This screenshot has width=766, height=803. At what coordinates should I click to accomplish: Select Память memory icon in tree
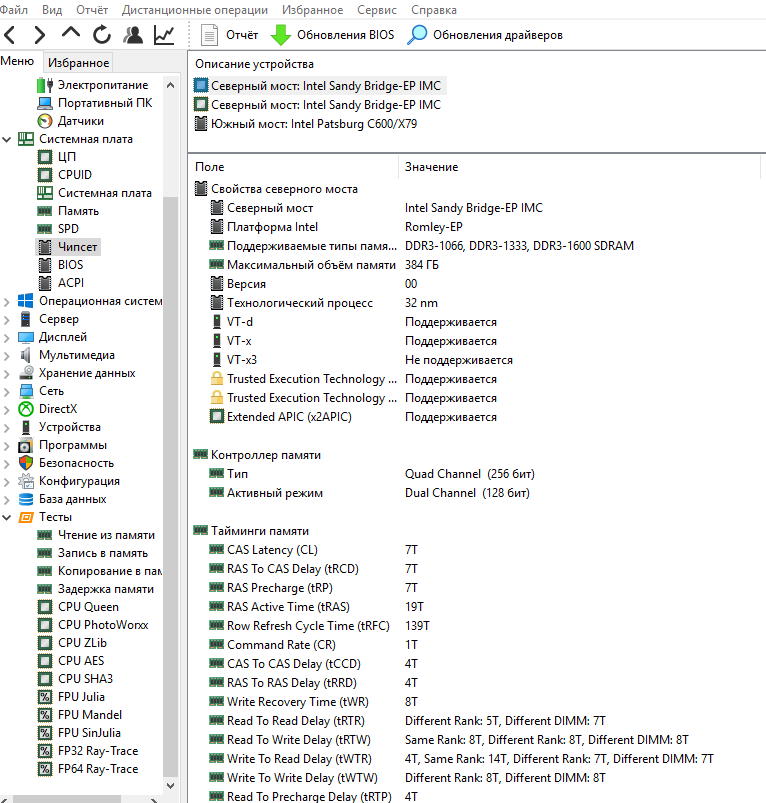pyautogui.click(x=45, y=211)
